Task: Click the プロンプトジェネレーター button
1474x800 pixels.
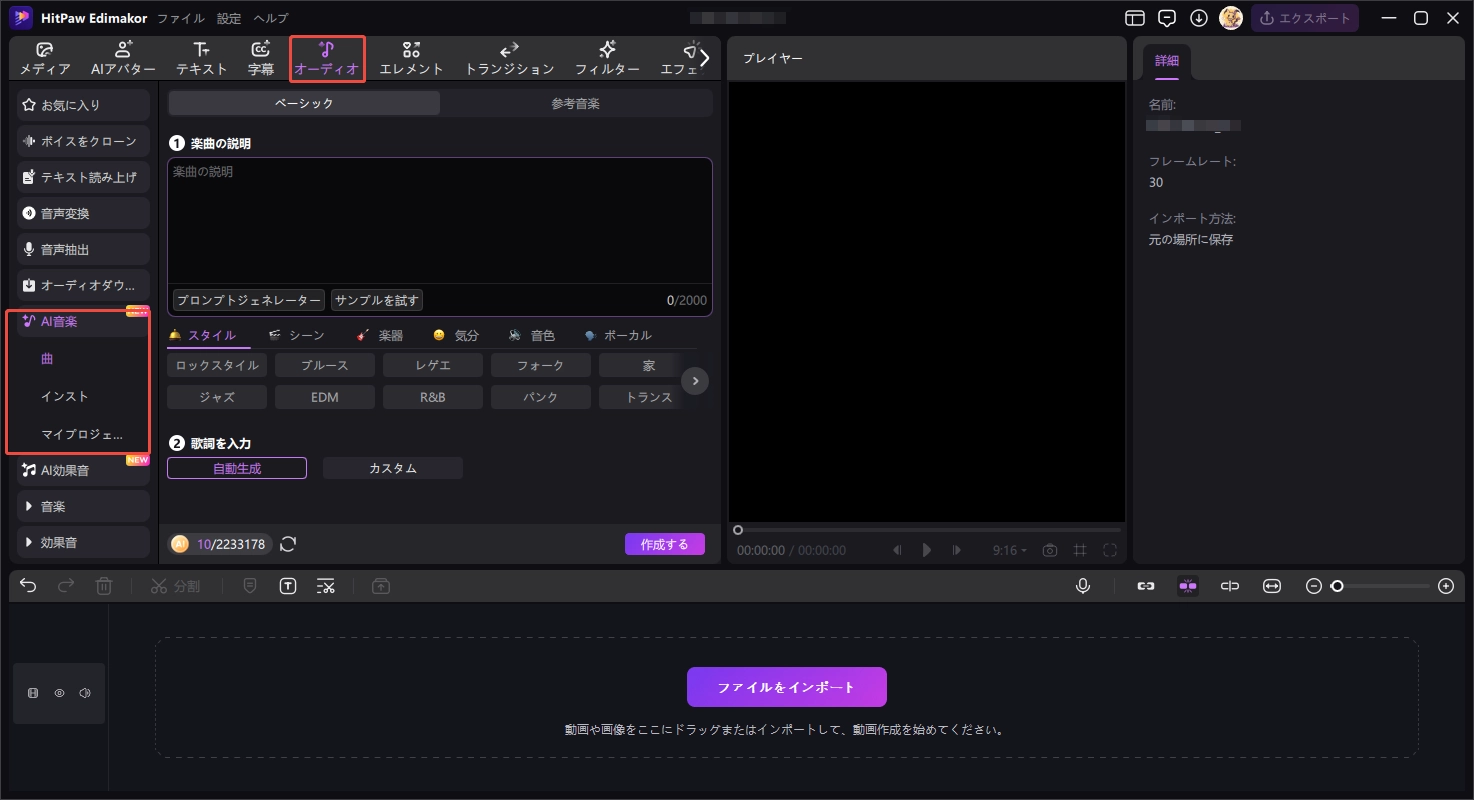Action: pos(249,300)
